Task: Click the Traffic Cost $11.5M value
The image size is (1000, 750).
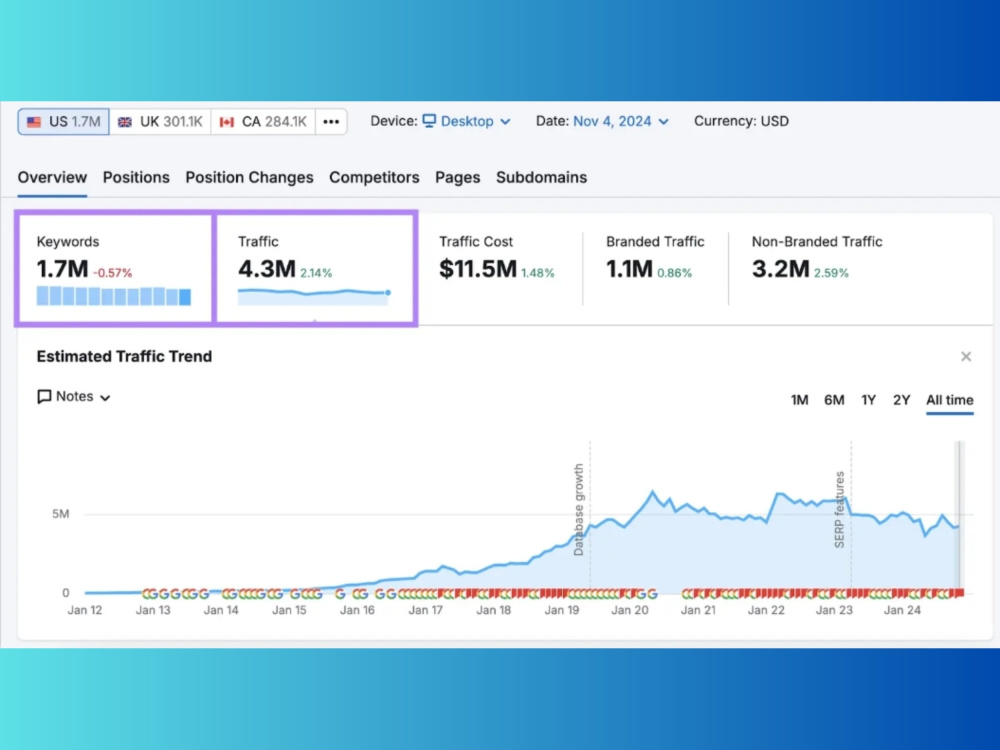Action: point(478,269)
